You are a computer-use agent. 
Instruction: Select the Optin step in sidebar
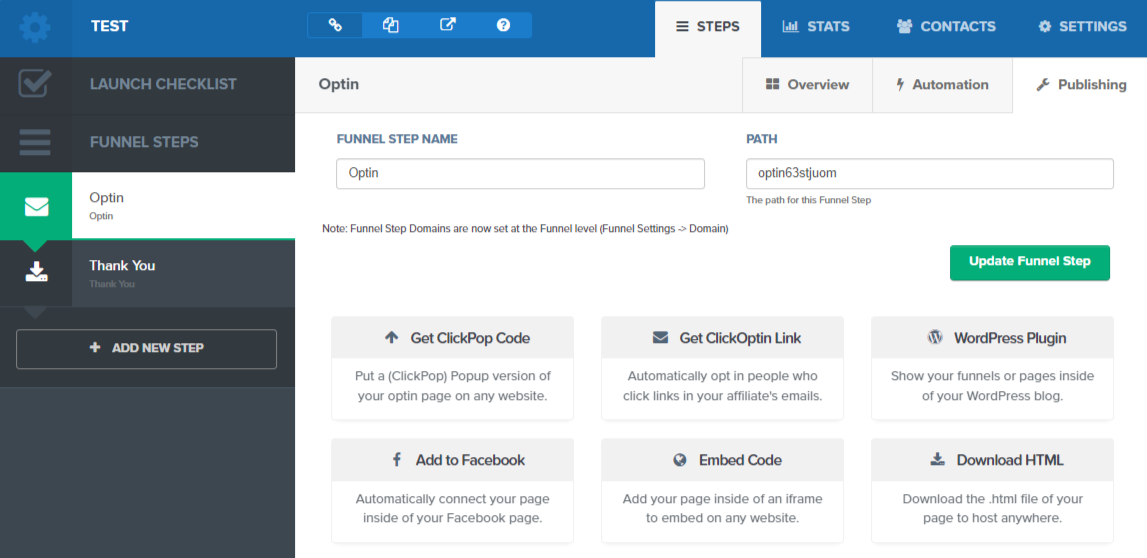click(x=147, y=206)
